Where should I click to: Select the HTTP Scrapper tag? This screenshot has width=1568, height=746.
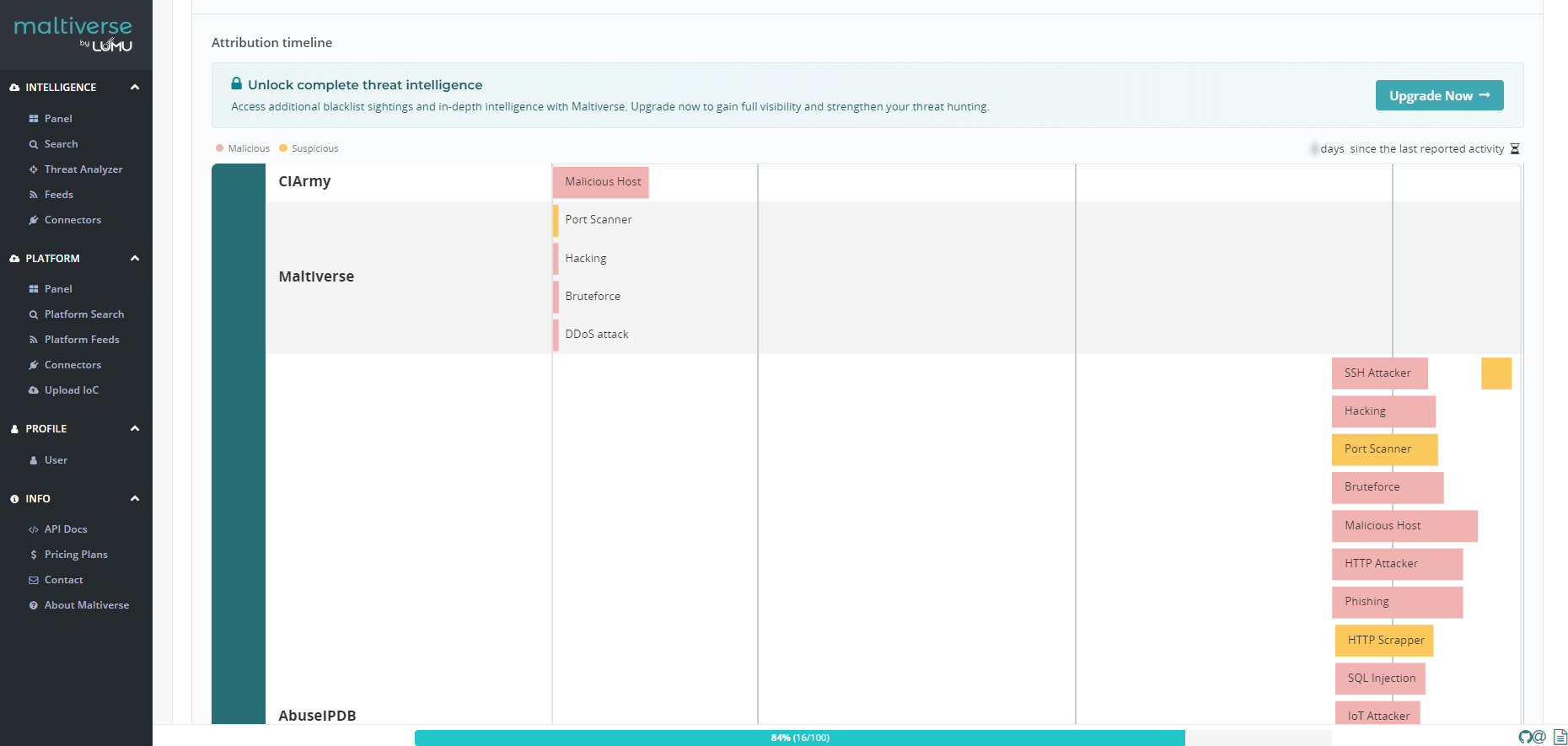(x=1384, y=641)
